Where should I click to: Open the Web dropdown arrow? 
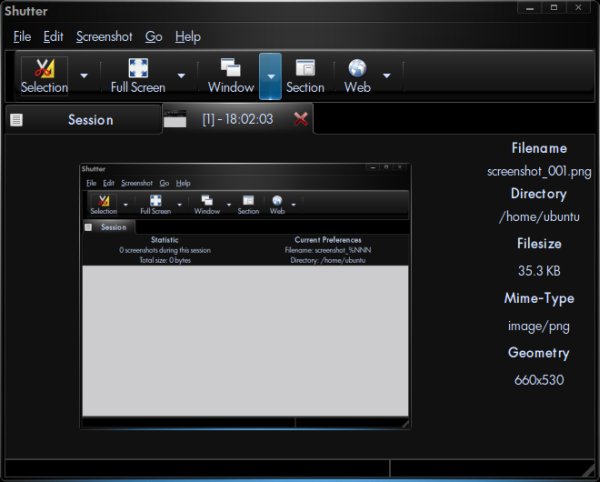[x=386, y=76]
